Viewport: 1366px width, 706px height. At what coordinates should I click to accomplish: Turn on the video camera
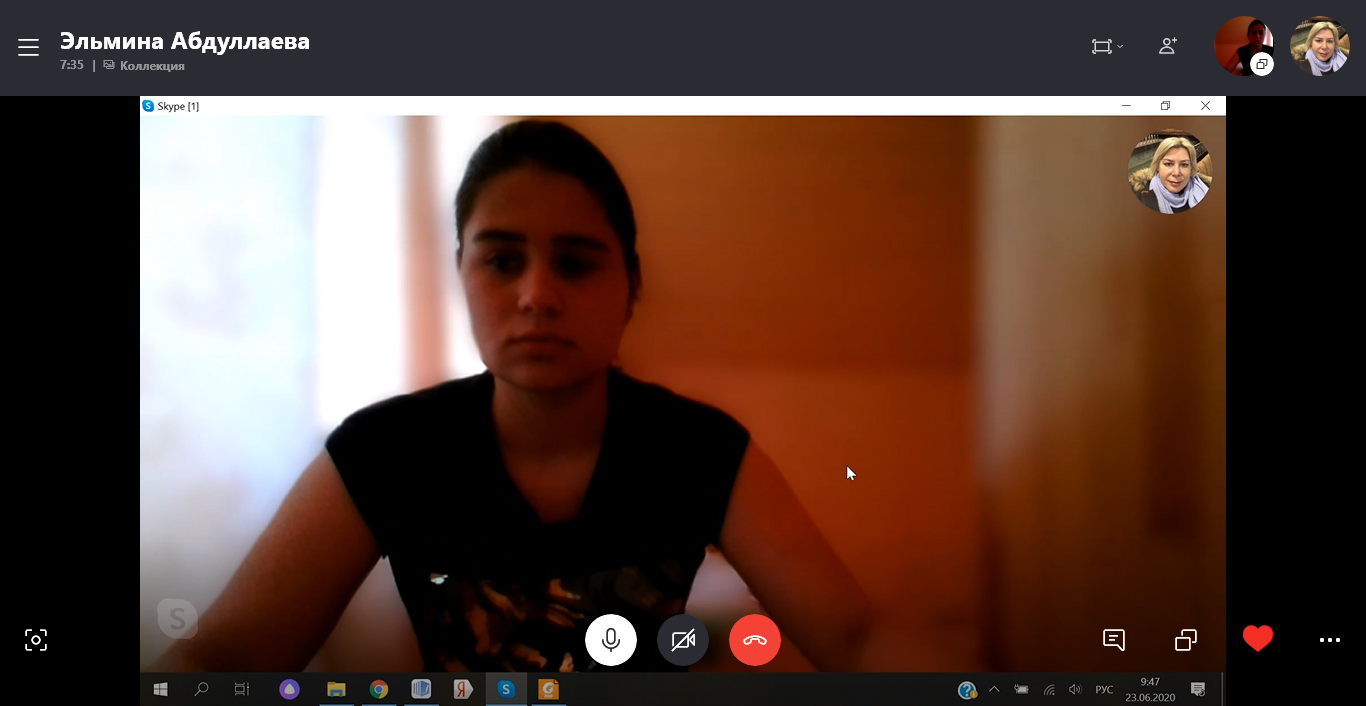point(683,640)
